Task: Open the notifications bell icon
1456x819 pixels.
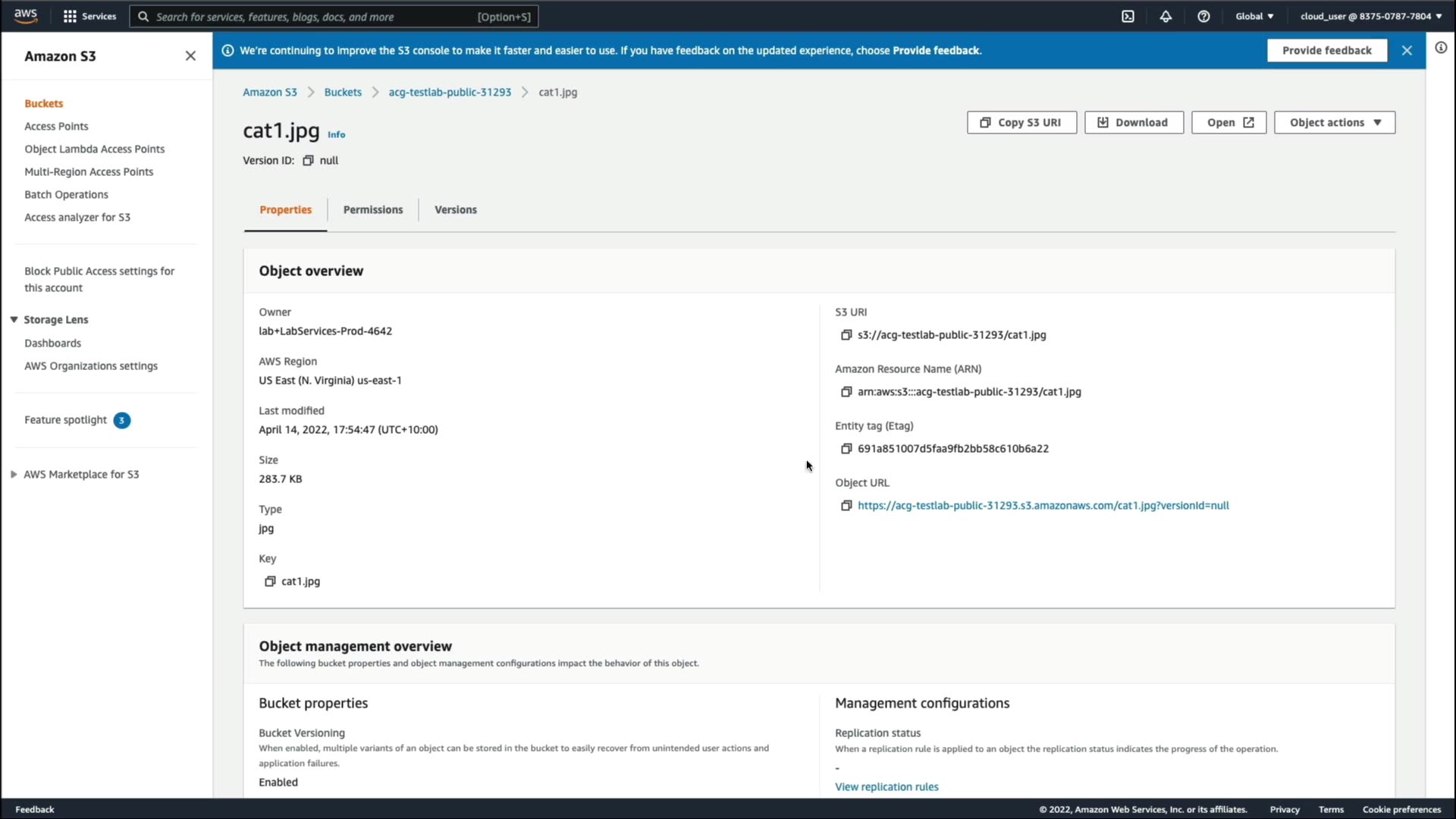Action: (x=1166, y=16)
